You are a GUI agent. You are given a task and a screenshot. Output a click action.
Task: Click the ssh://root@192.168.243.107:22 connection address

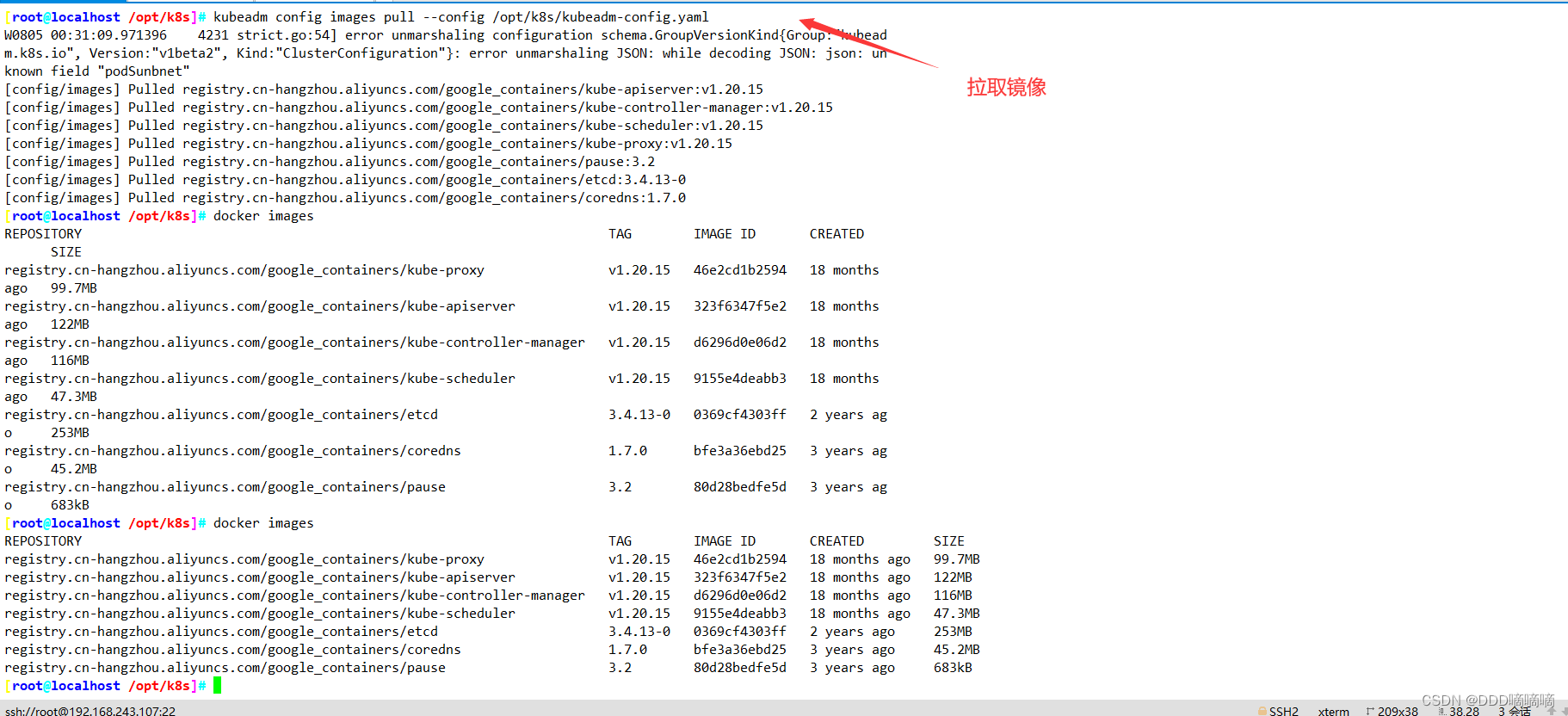pos(90,711)
